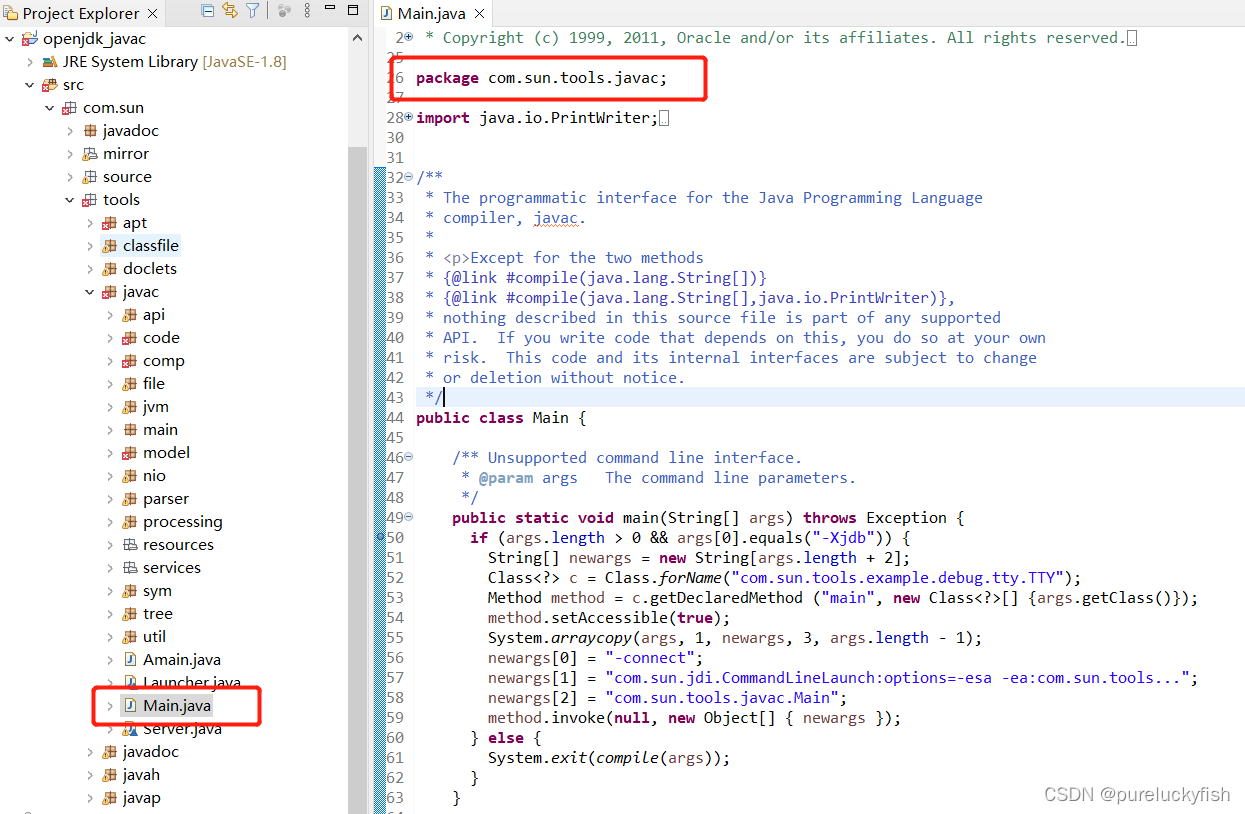Select the Project Explorer tab
The height and width of the screenshot is (814, 1245).
pyautogui.click(x=80, y=13)
